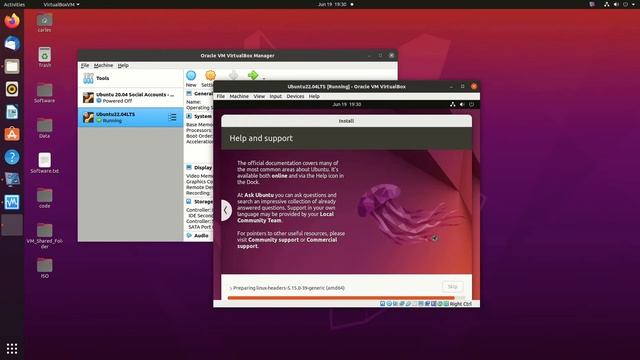Select Ubuntu 20.04 Social Accounts VM entry
Viewport: 640px width, 360px height.
pyautogui.click(x=130, y=98)
